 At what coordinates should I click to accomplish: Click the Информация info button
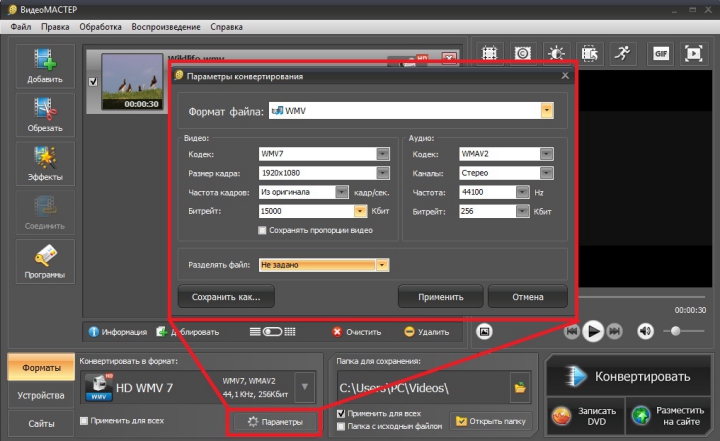[118, 332]
